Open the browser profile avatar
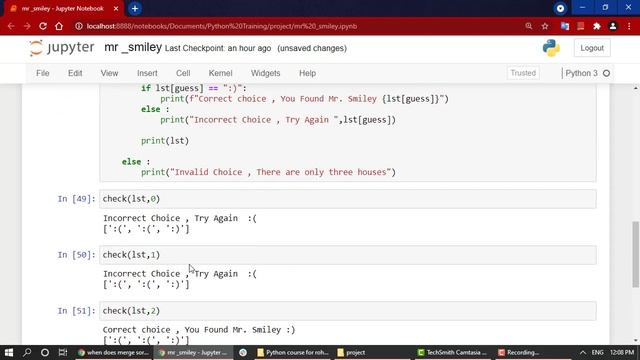 [x=613, y=26]
